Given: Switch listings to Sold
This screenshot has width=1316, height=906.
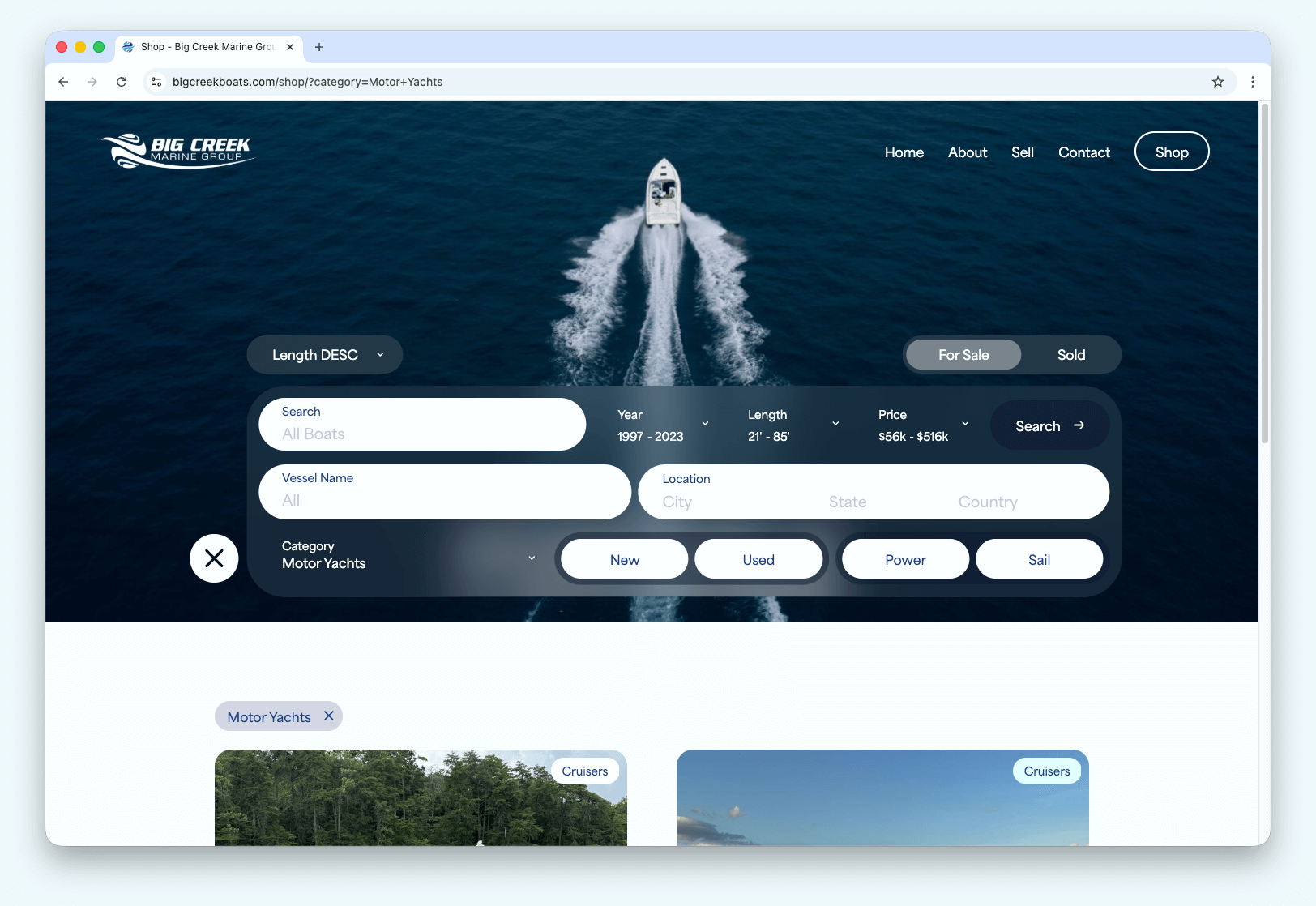Looking at the screenshot, I should (x=1070, y=355).
